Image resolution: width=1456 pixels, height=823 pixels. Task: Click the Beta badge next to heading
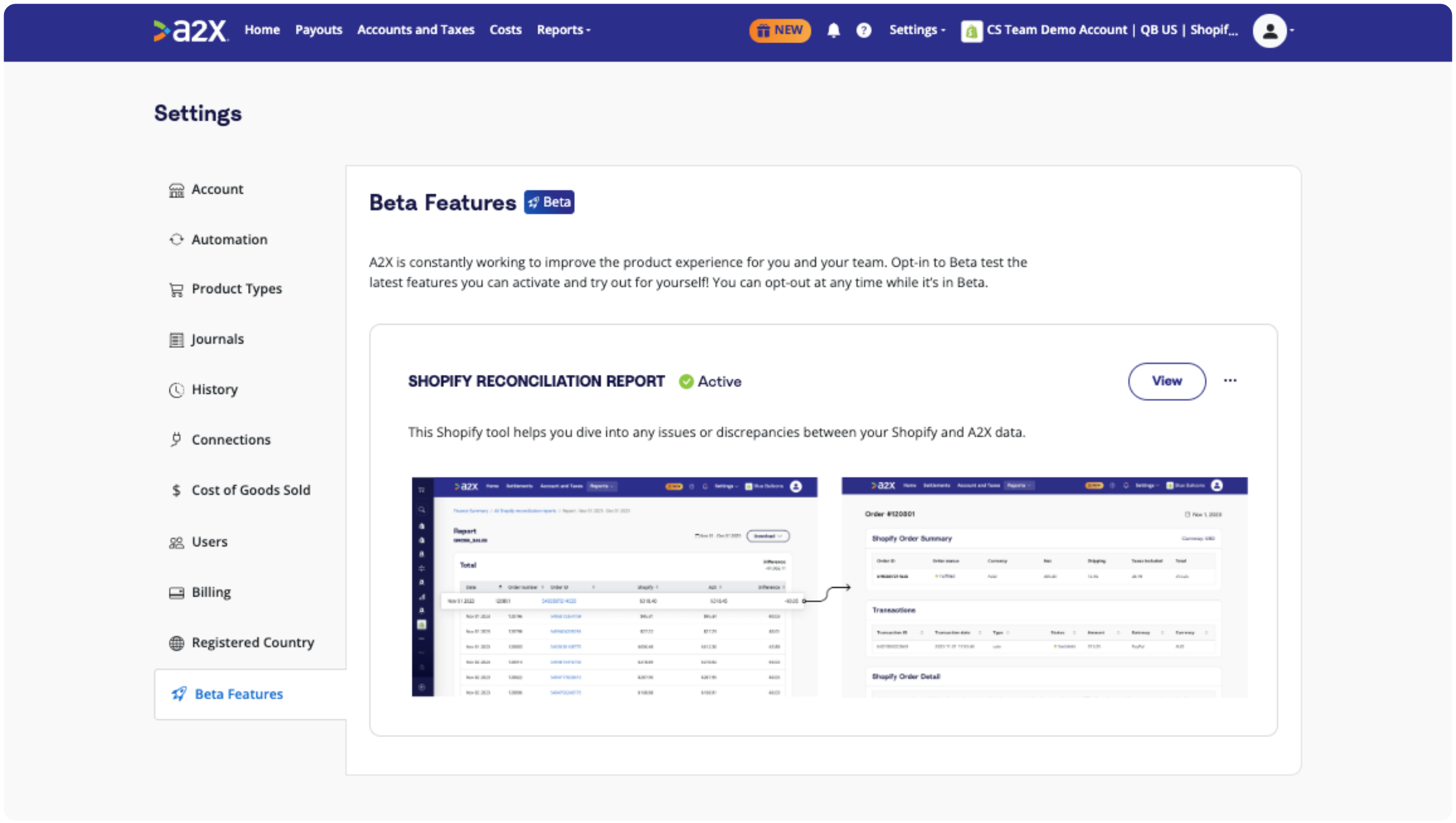(x=549, y=202)
